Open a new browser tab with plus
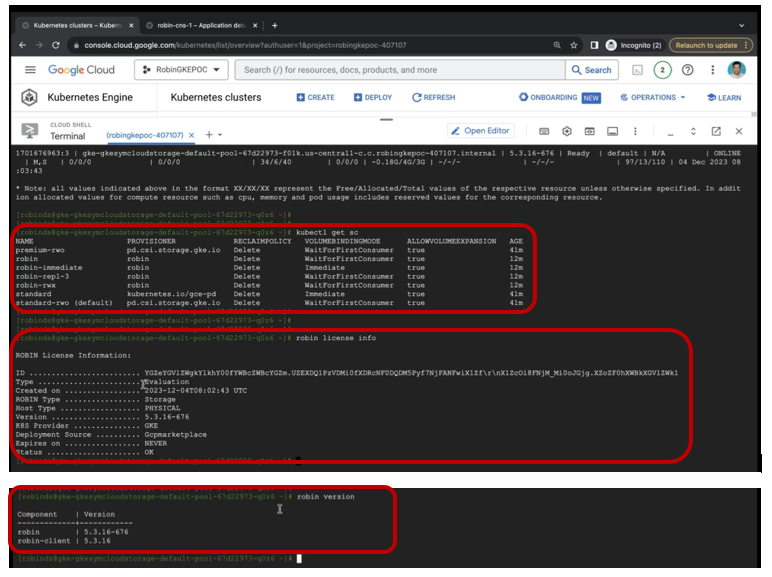 pyautogui.click(x=275, y=25)
